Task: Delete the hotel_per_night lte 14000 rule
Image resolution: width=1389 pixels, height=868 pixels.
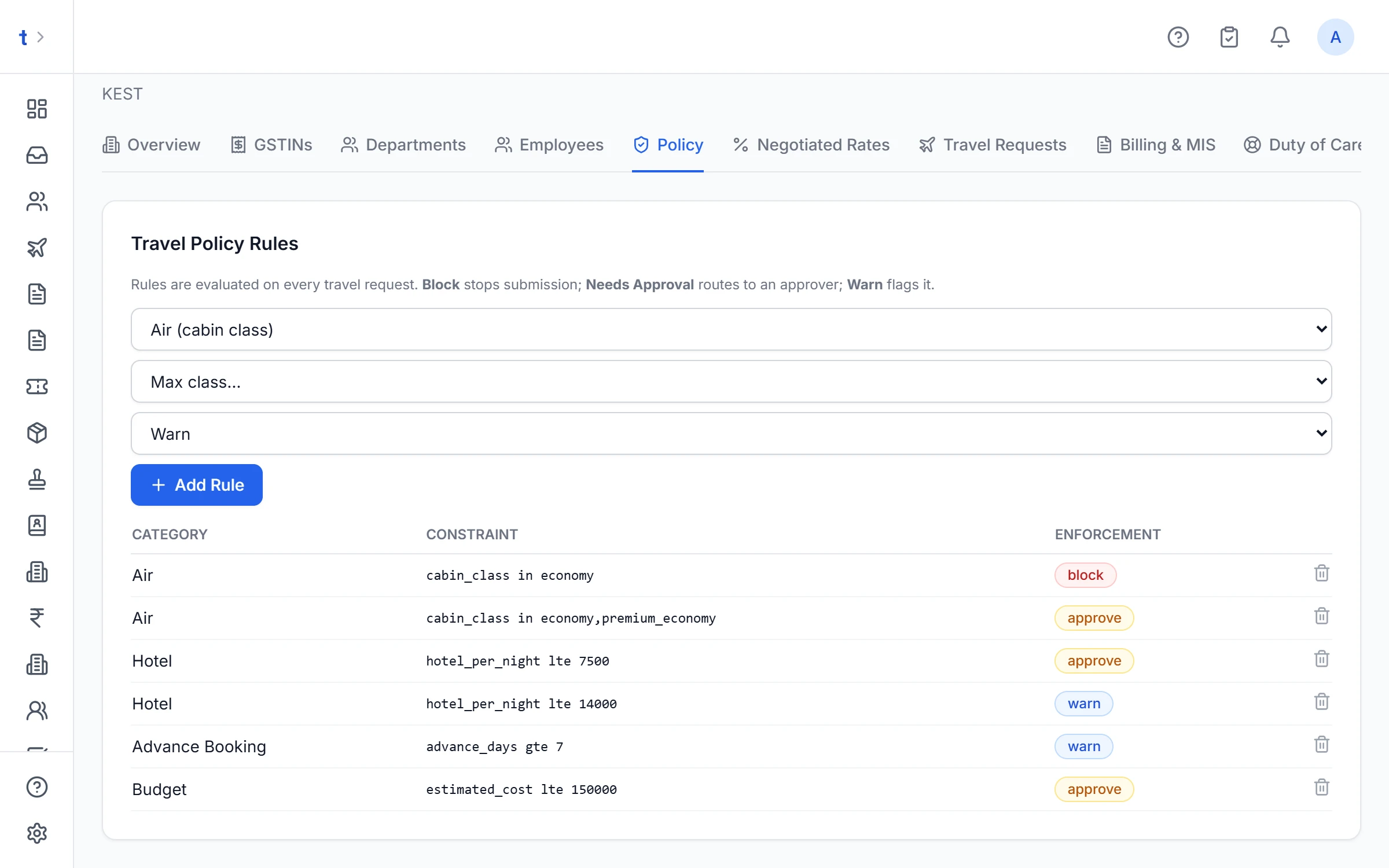Action: pos(1321,702)
